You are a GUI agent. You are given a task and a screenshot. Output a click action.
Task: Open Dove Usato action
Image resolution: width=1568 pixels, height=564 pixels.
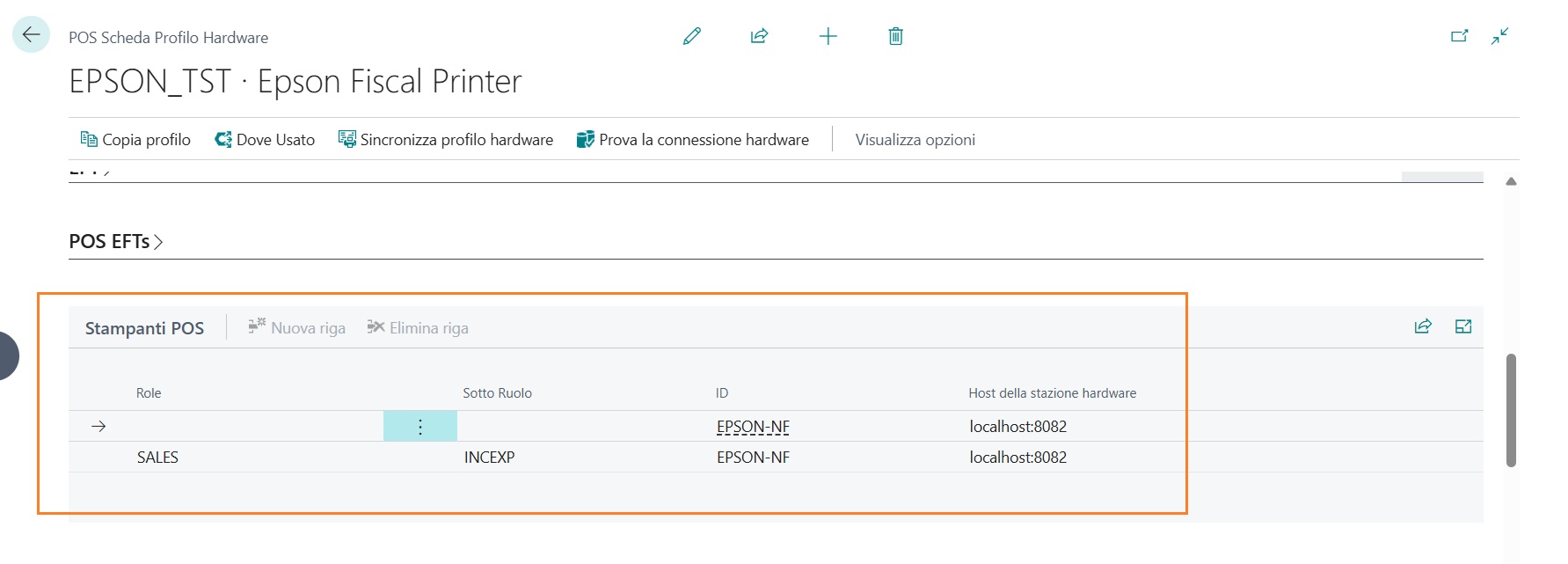[x=265, y=140]
